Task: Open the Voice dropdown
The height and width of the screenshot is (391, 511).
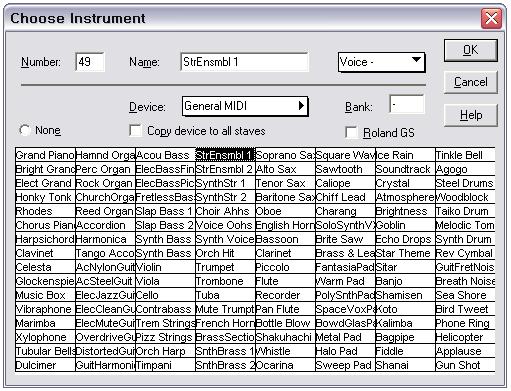Action: pyautogui.click(x=381, y=62)
